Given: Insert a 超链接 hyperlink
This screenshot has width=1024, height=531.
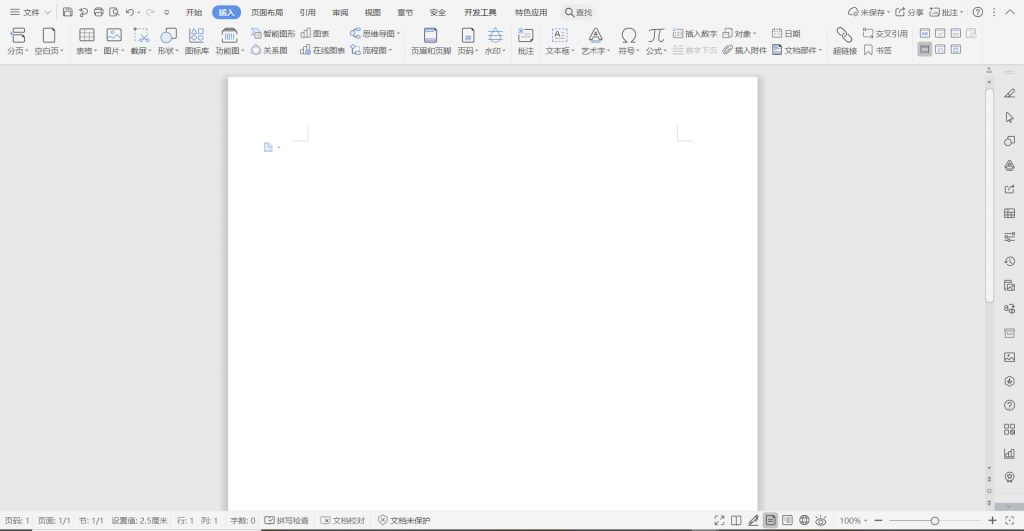Looking at the screenshot, I should click(x=844, y=40).
